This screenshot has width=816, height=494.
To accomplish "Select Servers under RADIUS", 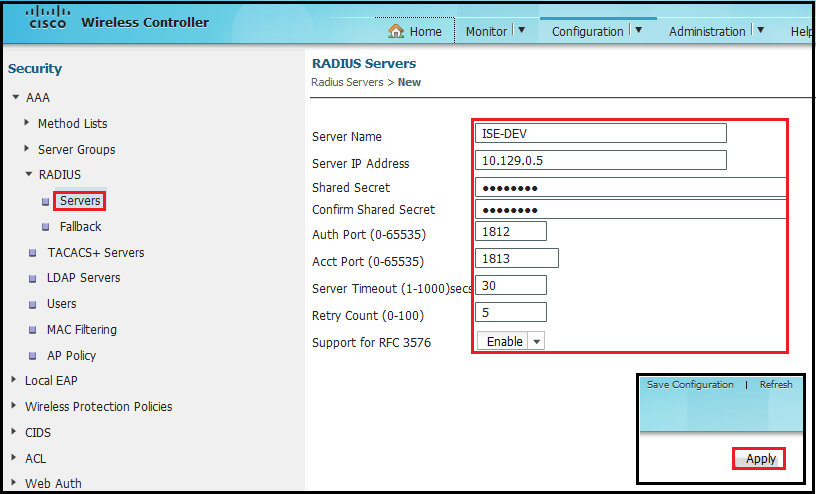I will click(x=80, y=201).
